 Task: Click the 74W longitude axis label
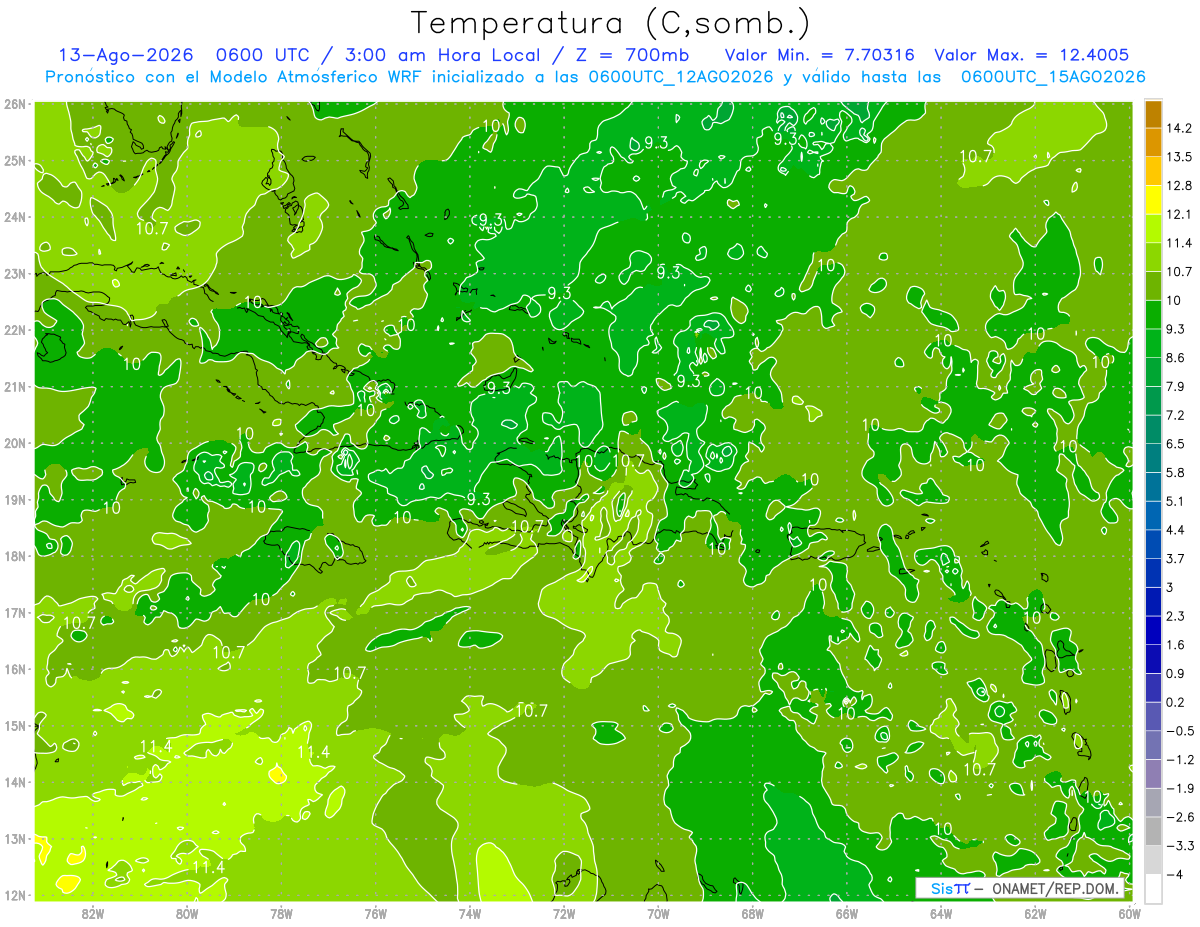point(470,913)
